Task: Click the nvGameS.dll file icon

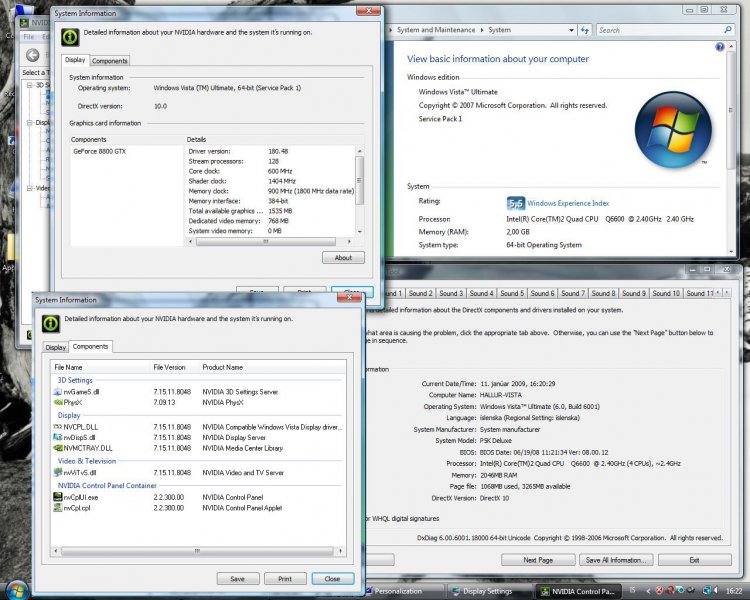Action: pyautogui.click(x=58, y=392)
